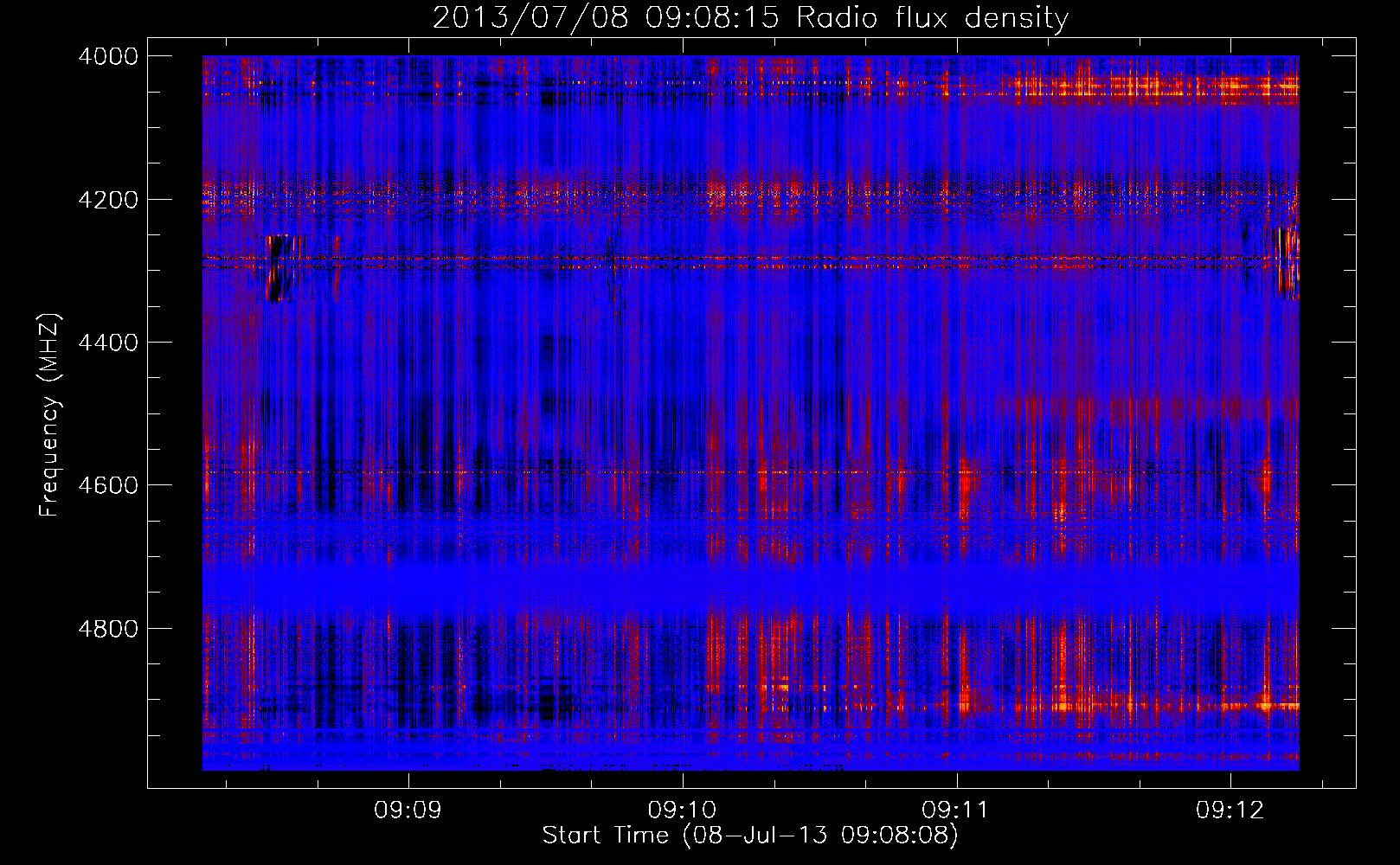The image size is (1400, 865).
Task: Click the 09:12 time axis label
Action: pos(1230,811)
